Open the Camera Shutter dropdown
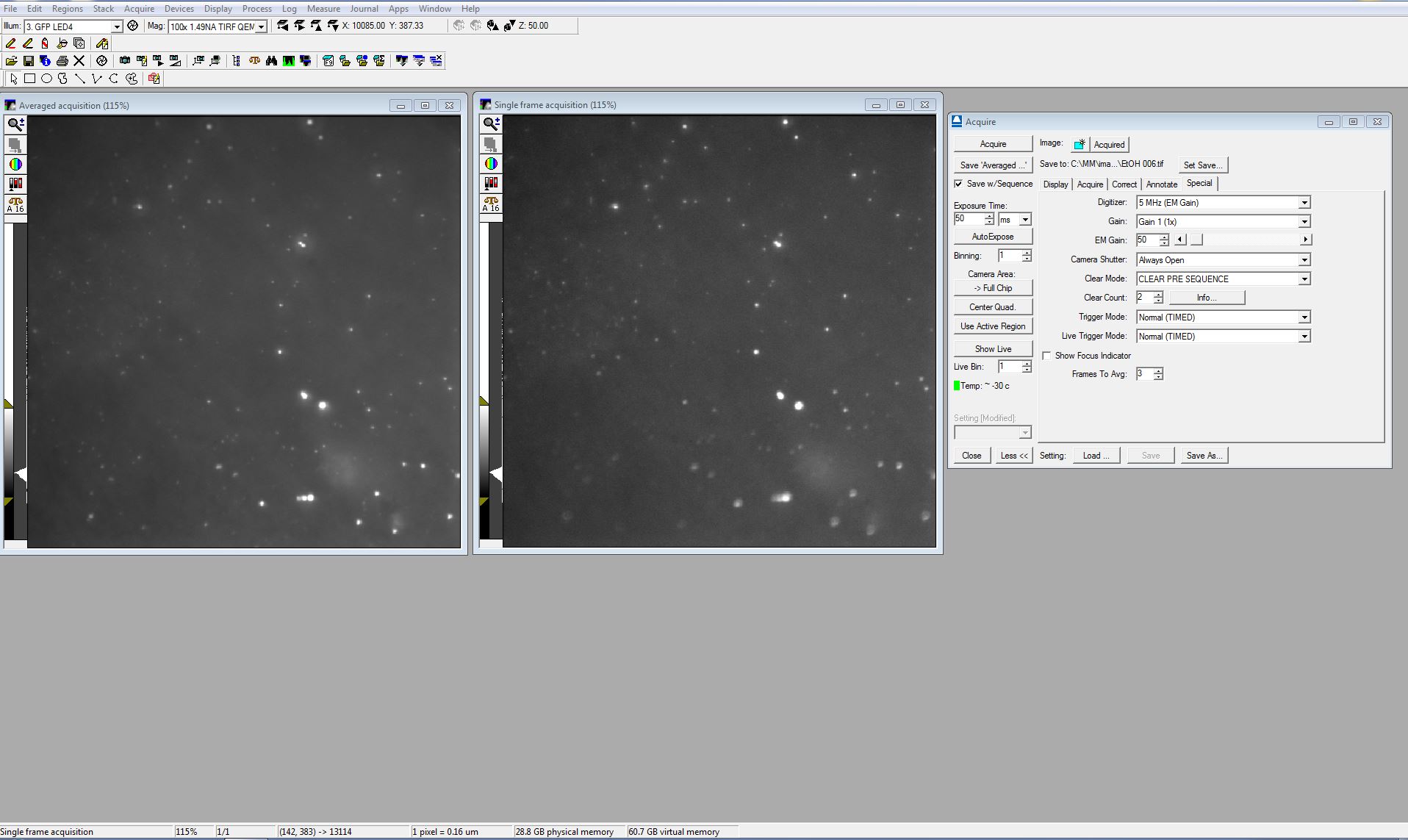This screenshot has width=1408, height=840. pos(1304,260)
